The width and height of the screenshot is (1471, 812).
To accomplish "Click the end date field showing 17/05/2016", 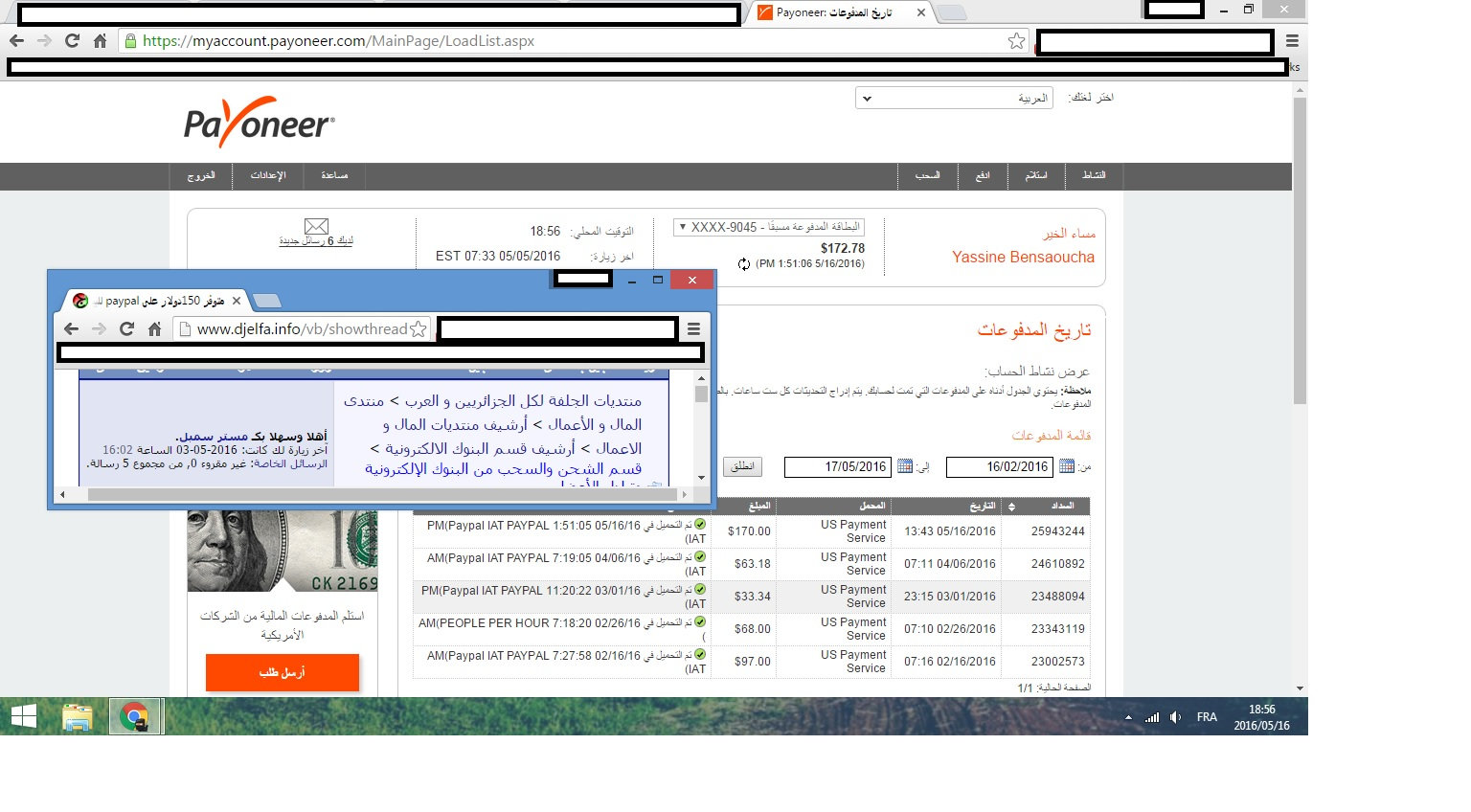I will (x=837, y=467).
